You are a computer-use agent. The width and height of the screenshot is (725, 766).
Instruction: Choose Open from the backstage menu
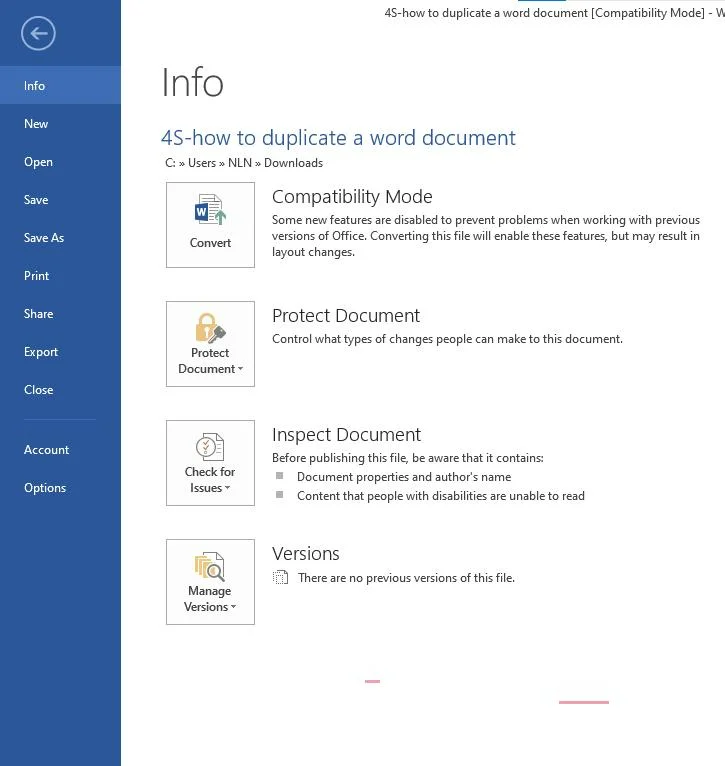61,162
